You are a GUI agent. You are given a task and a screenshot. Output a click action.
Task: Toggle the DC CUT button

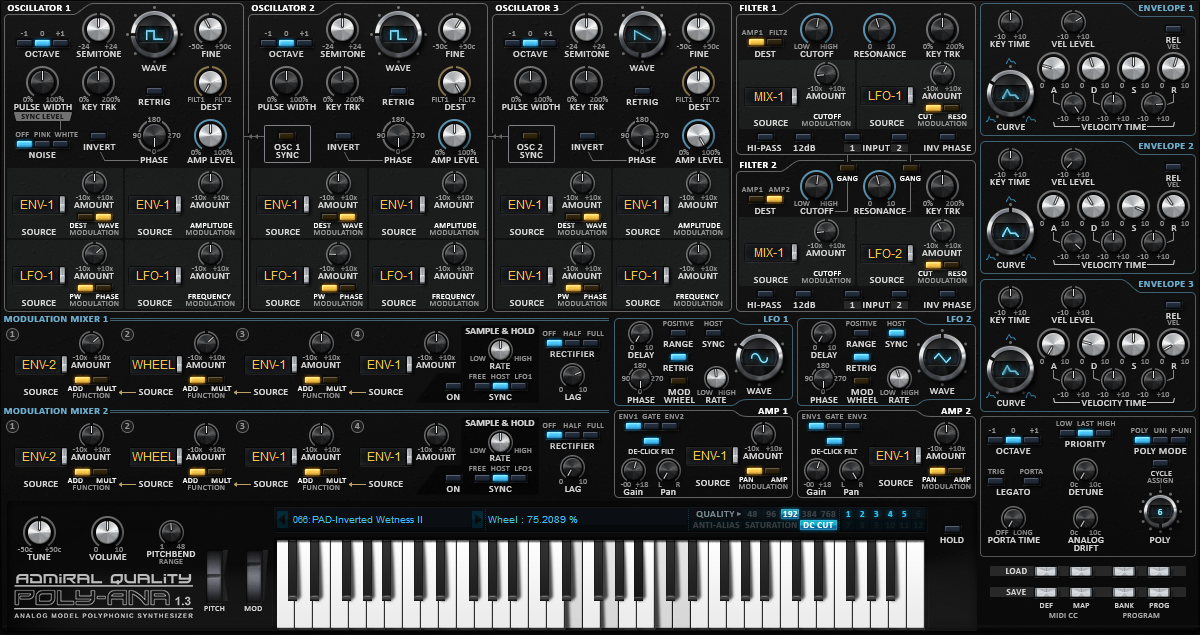point(818,525)
